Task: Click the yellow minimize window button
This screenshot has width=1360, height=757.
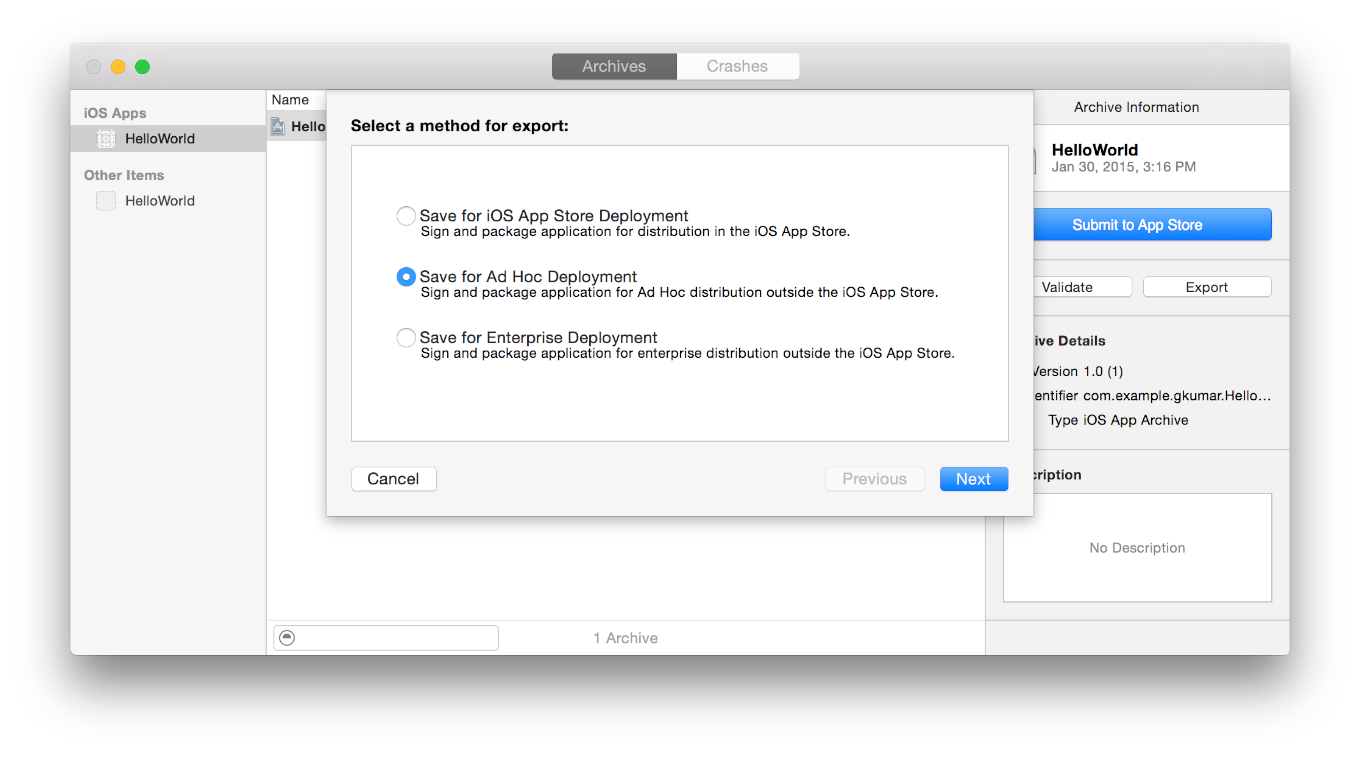Action: (x=118, y=67)
